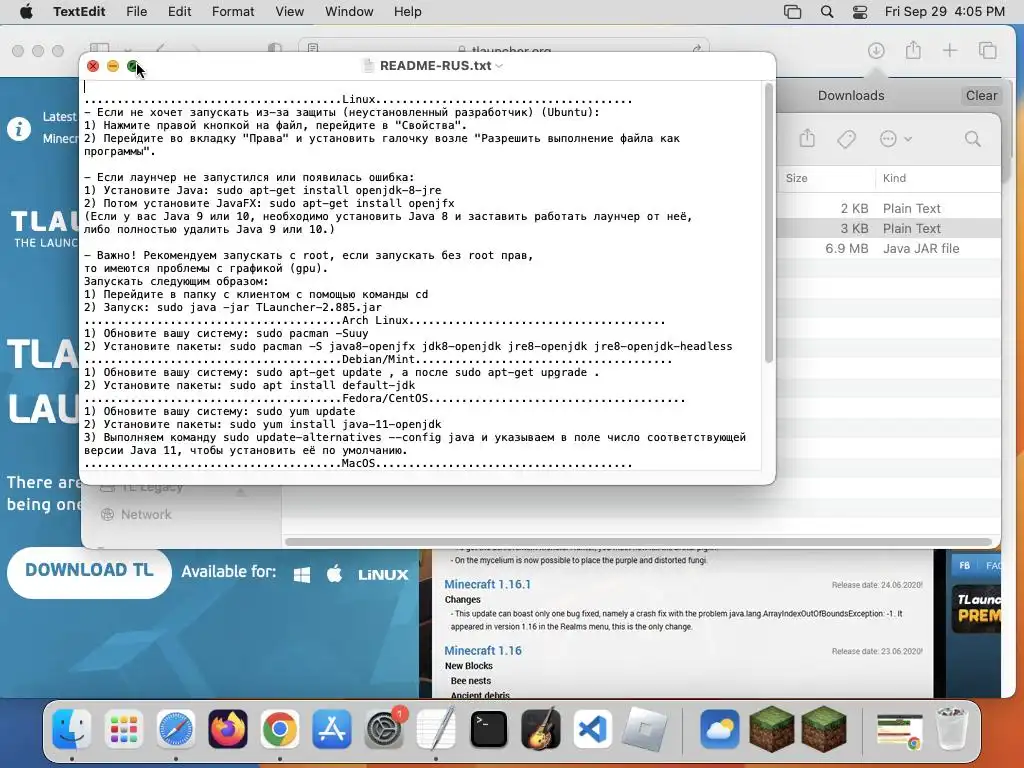The height and width of the screenshot is (768, 1024).
Task: Click the Windows platform icon on the page
Action: 302,575
